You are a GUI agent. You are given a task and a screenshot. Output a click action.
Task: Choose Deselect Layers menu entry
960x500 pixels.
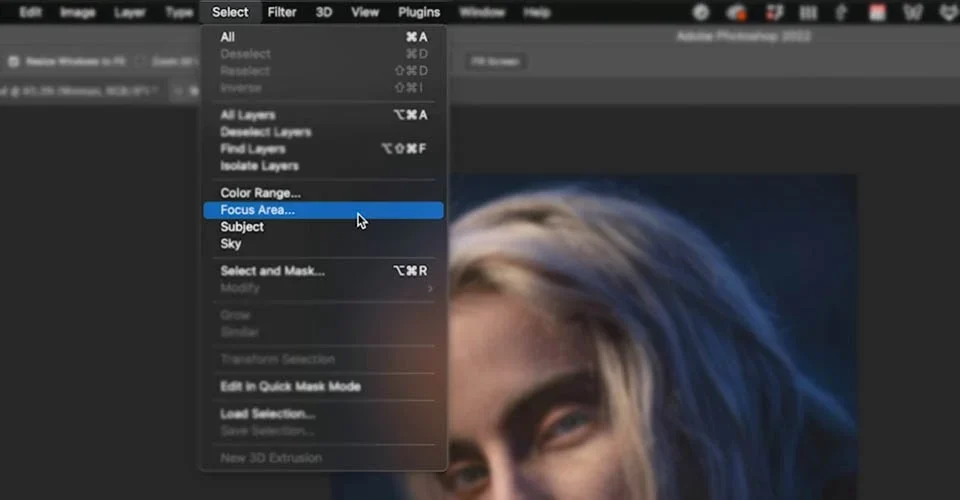[323, 132]
